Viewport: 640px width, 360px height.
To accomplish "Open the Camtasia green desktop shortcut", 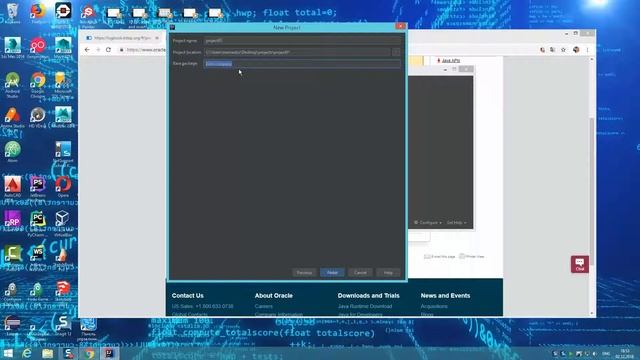I will 12,255.
